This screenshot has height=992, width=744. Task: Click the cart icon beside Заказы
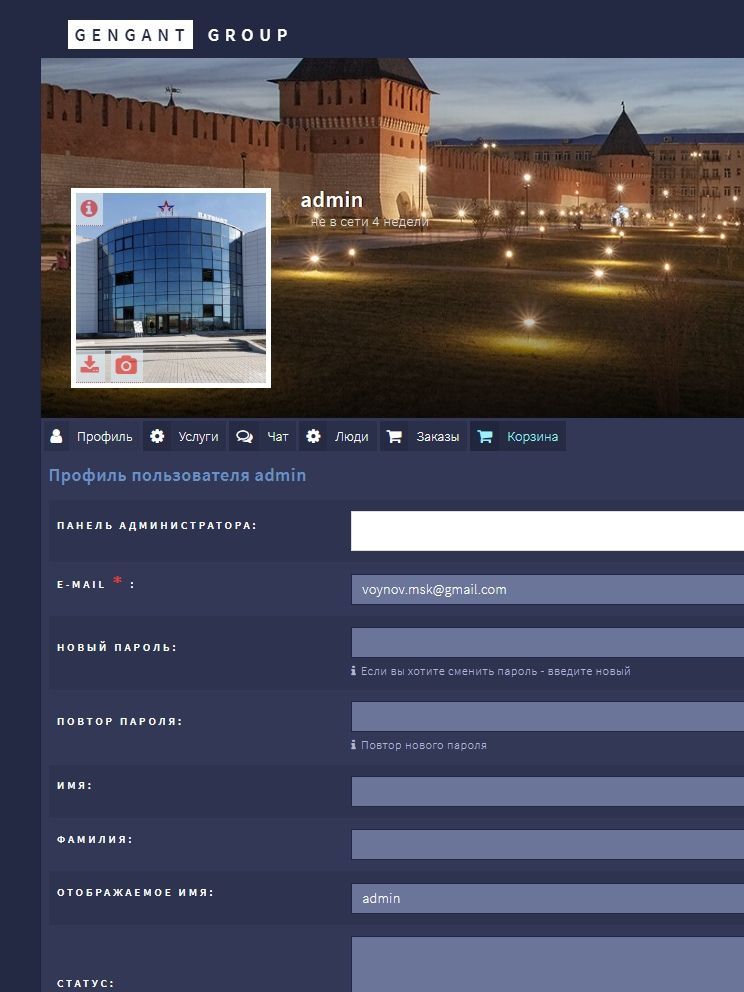[x=394, y=437]
